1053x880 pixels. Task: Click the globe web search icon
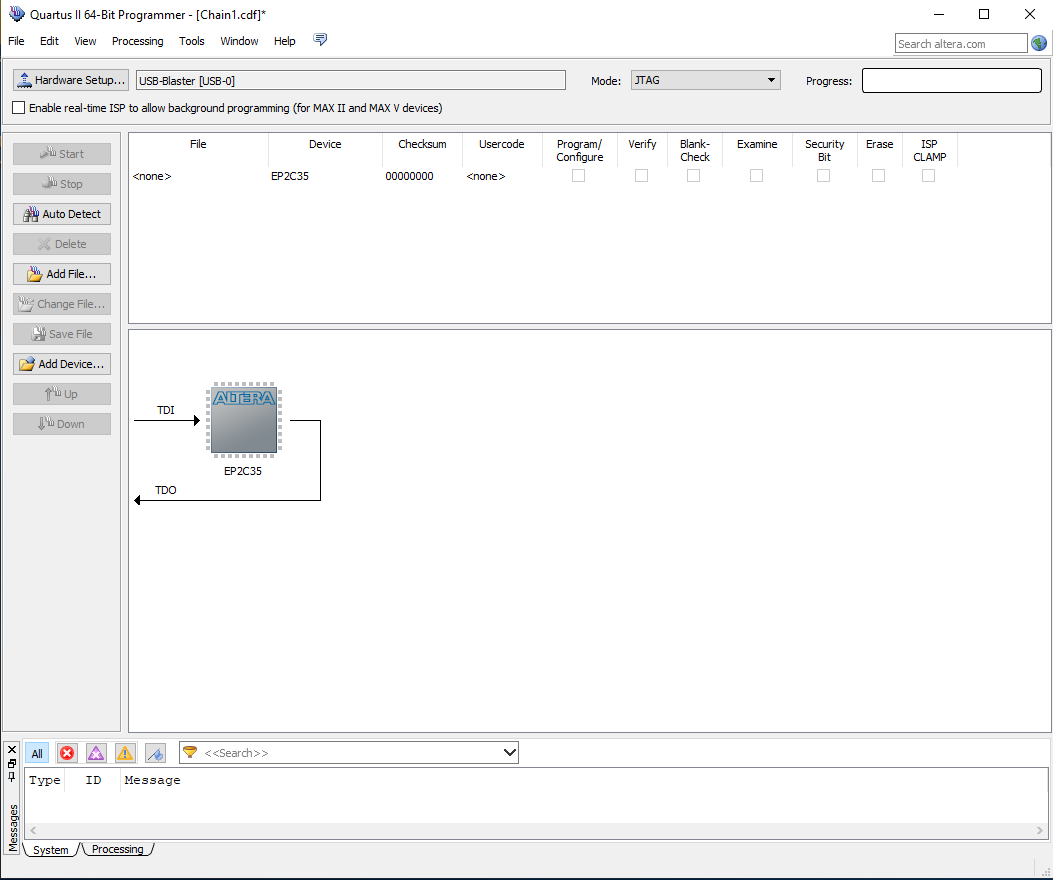pyautogui.click(x=1039, y=44)
